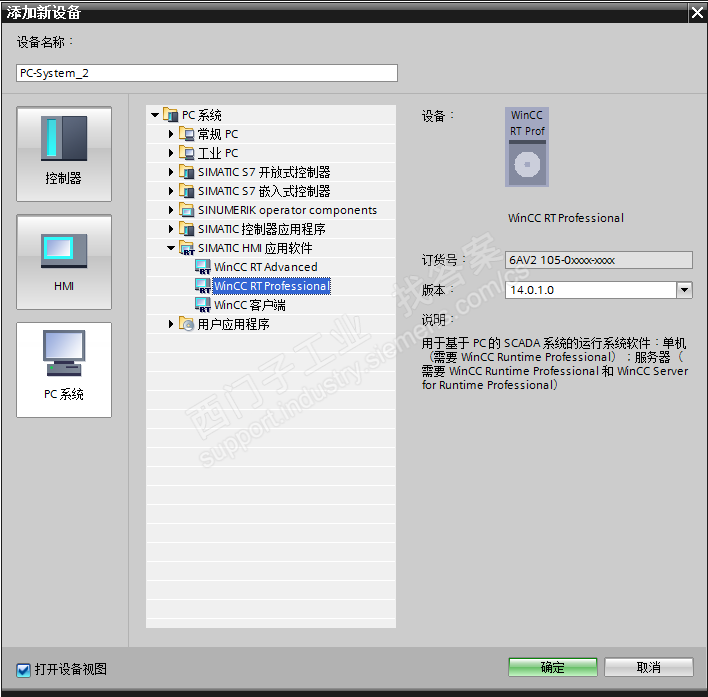708x697 pixels.
Task: Toggle the 打开设备视图 checkbox
Action: tap(23, 670)
